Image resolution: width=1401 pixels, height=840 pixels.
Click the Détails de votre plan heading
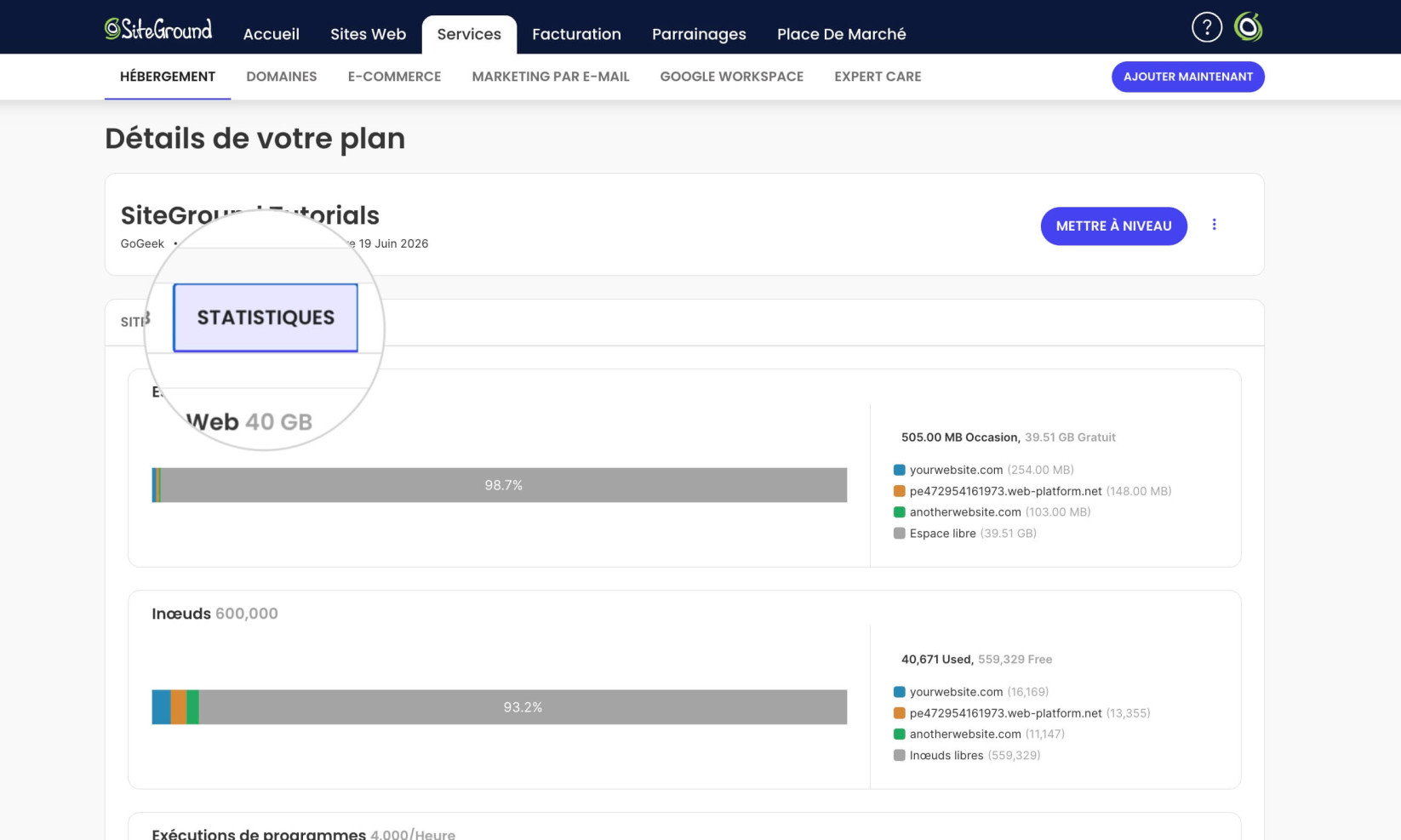coord(254,139)
